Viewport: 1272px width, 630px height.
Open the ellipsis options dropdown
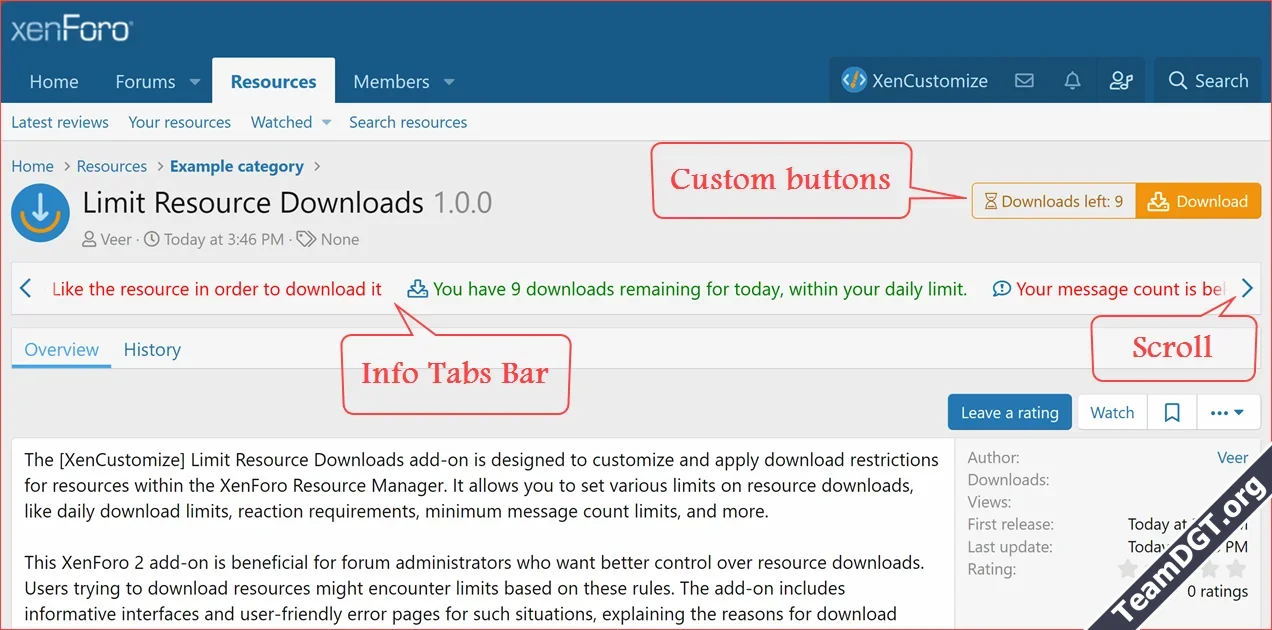pos(1228,412)
